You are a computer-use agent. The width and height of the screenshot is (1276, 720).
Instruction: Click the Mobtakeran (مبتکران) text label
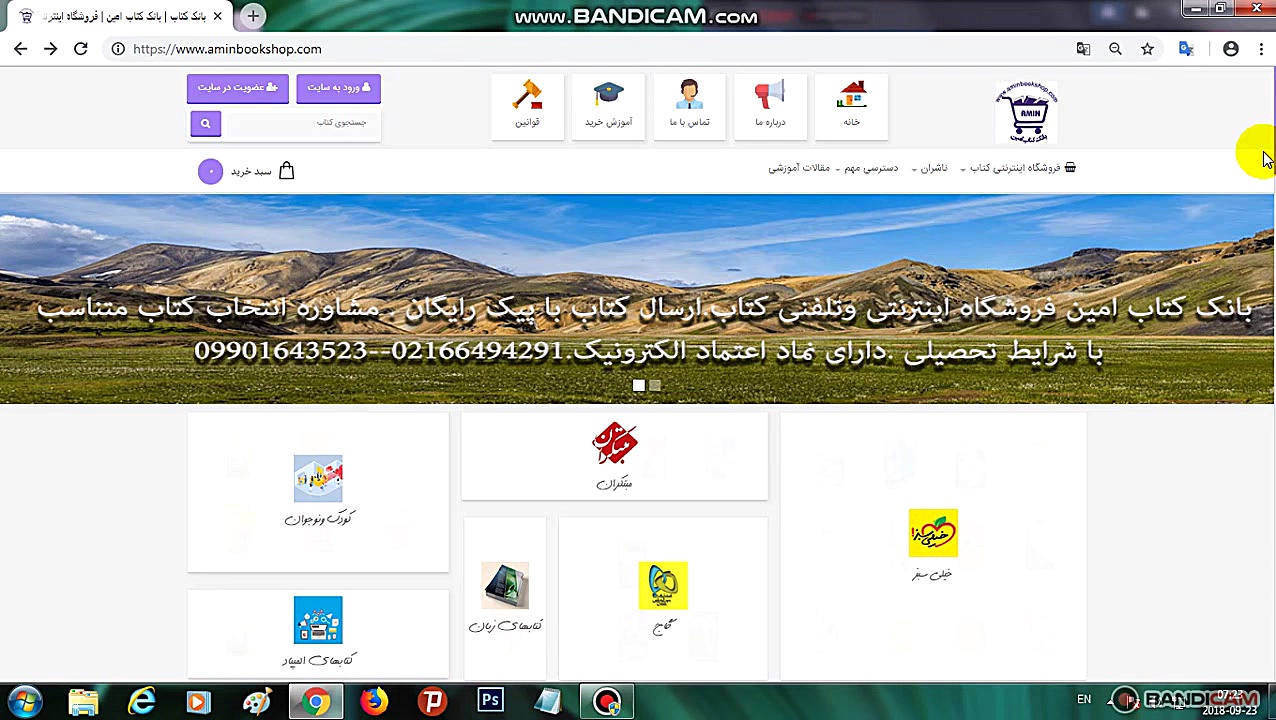(614, 484)
